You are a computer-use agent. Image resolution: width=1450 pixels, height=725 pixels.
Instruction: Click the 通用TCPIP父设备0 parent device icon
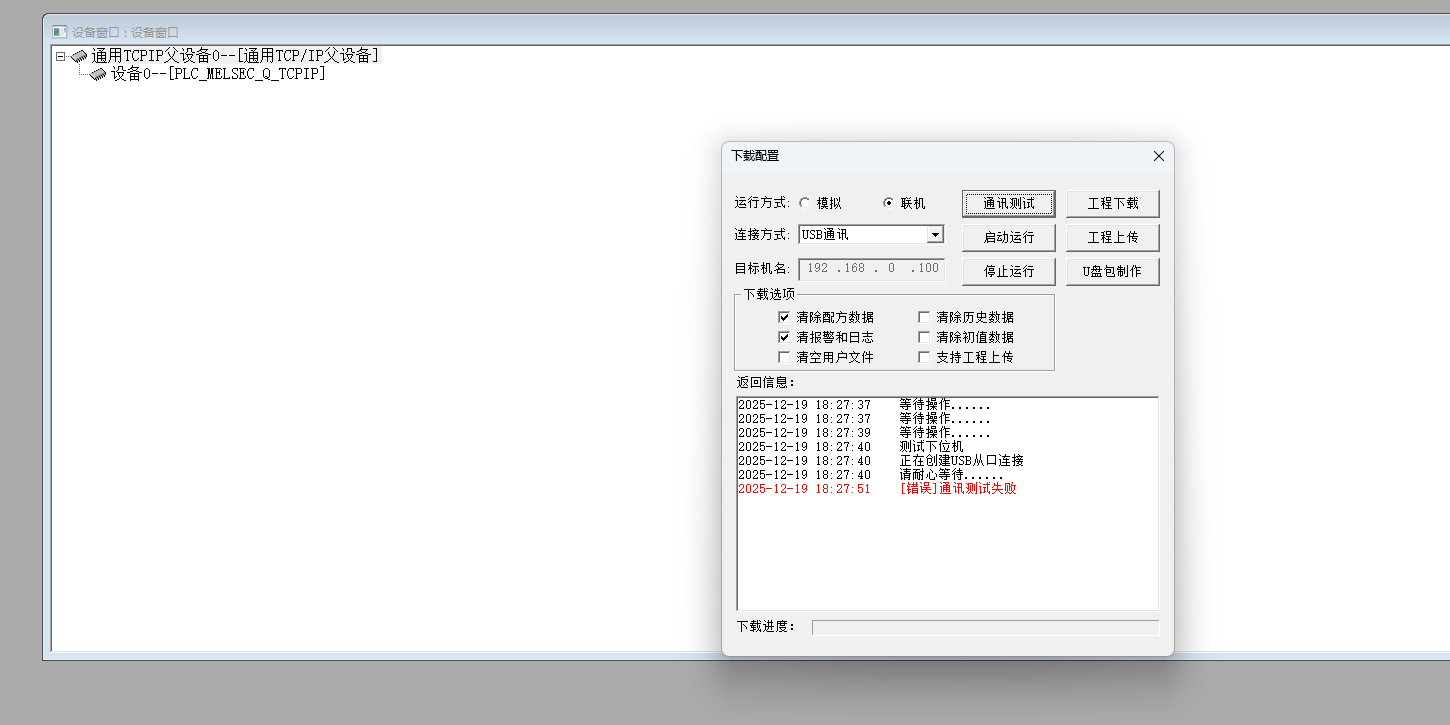click(79, 57)
